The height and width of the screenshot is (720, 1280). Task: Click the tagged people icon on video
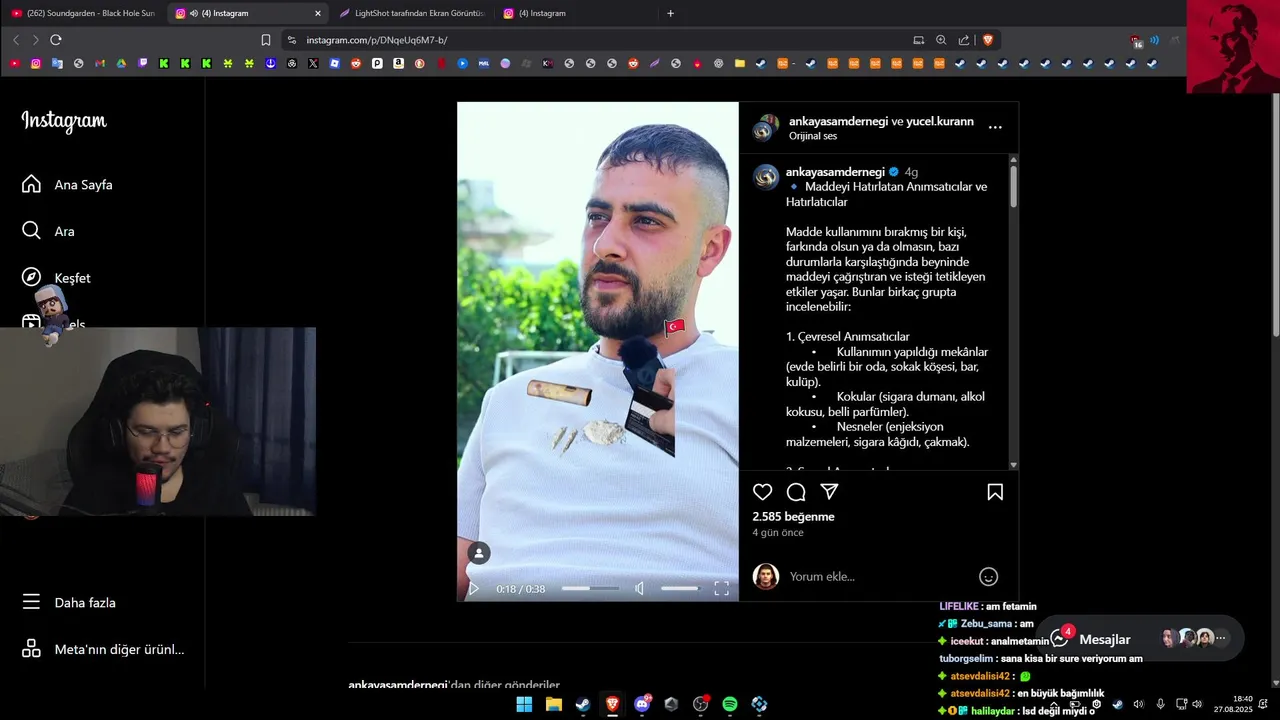479,553
